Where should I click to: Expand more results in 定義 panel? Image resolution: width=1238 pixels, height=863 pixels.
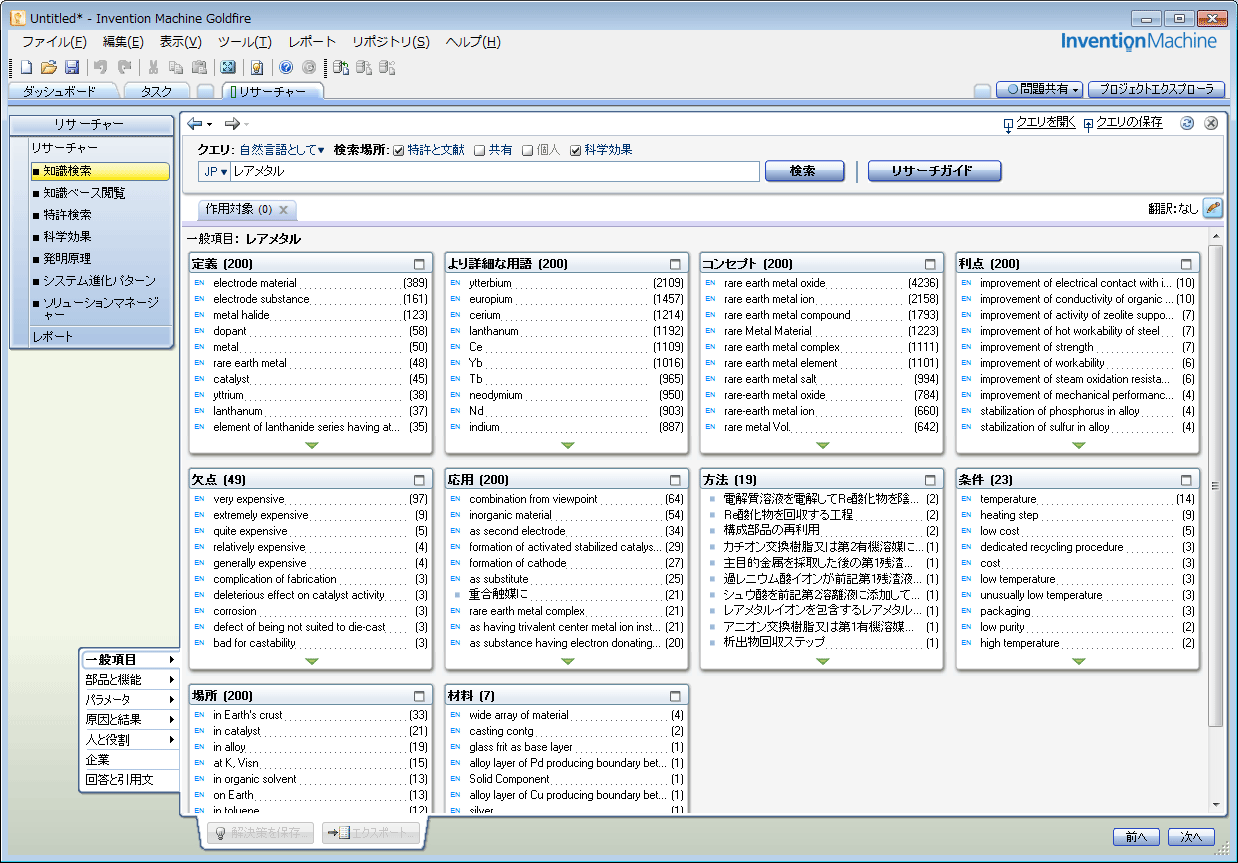click(312, 445)
